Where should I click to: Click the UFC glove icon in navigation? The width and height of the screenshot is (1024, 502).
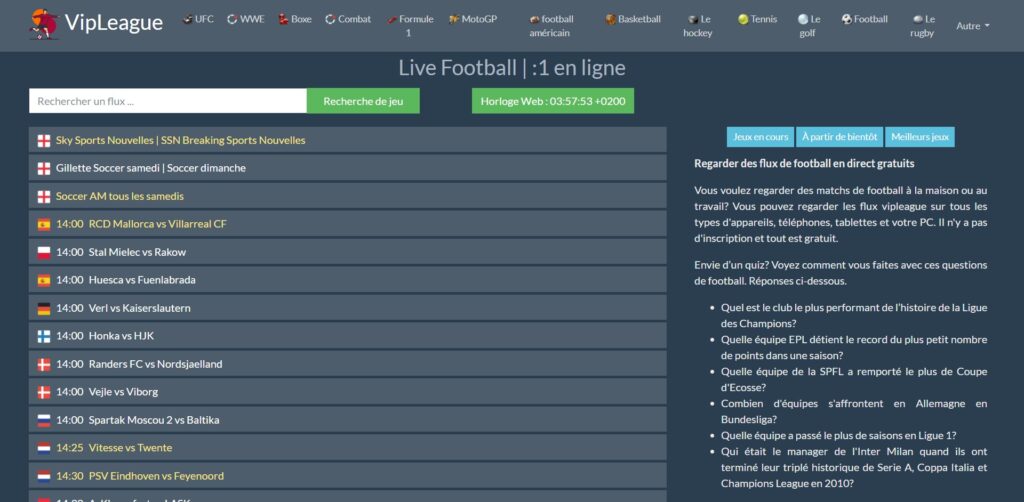[x=187, y=20]
